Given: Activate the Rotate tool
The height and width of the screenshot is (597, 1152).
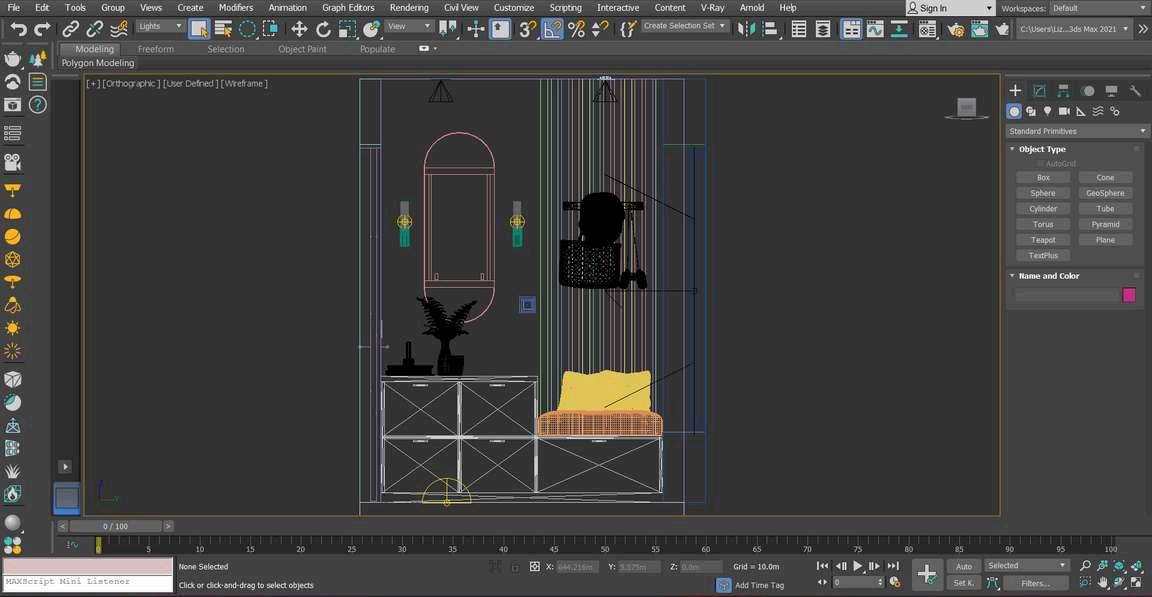Looking at the screenshot, I should [323, 29].
